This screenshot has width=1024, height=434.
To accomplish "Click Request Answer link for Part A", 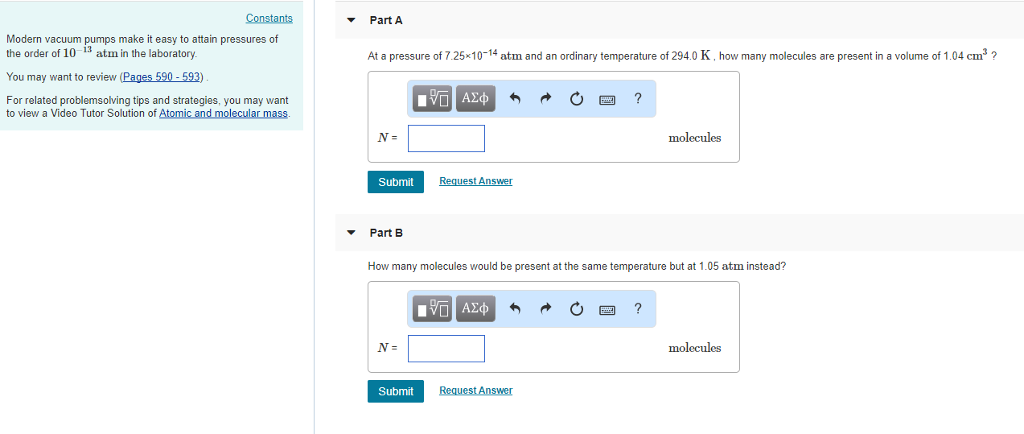I will pos(475,181).
